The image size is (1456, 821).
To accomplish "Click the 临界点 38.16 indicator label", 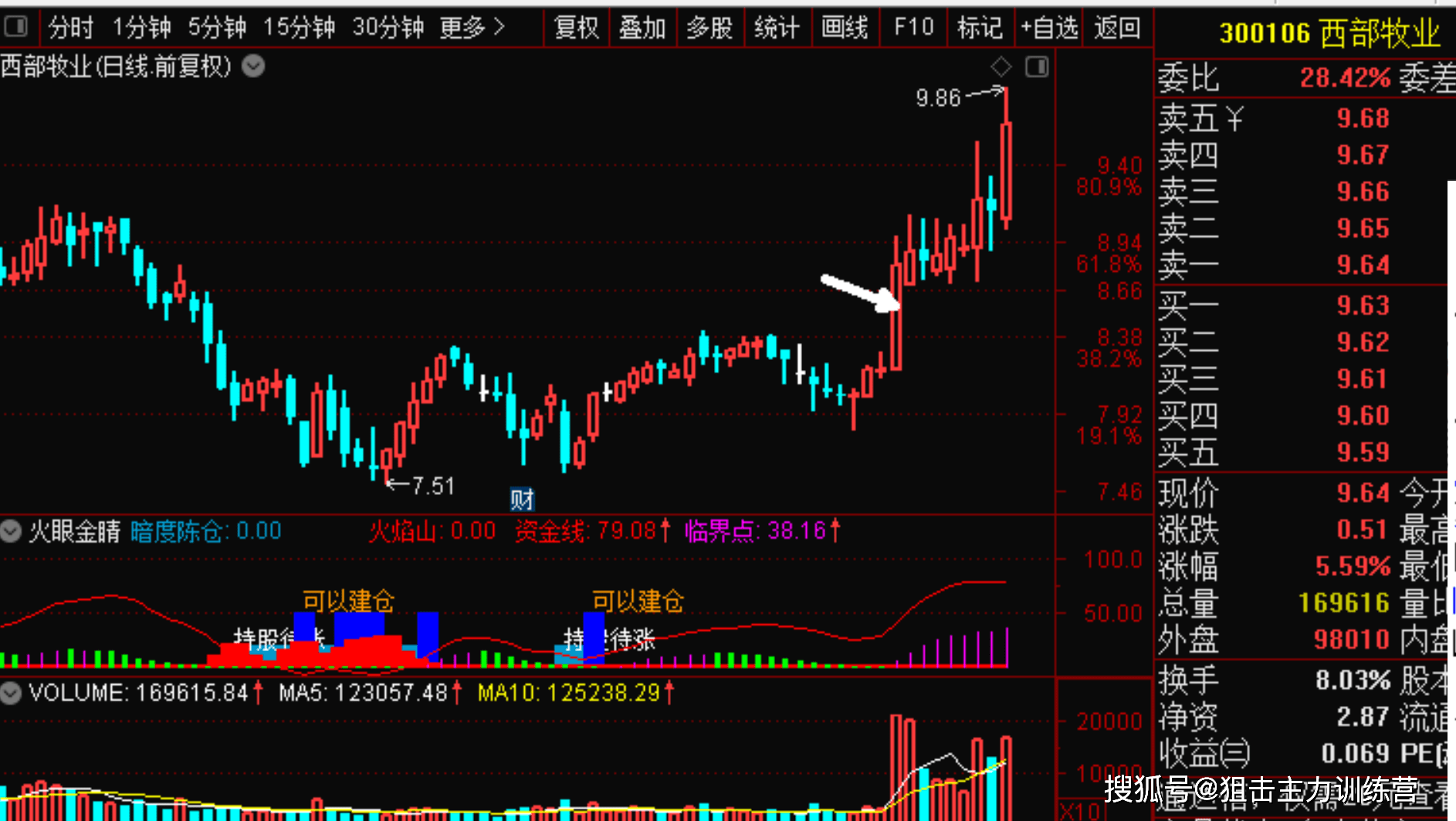I will pyautogui.click(x=763, y=531).
